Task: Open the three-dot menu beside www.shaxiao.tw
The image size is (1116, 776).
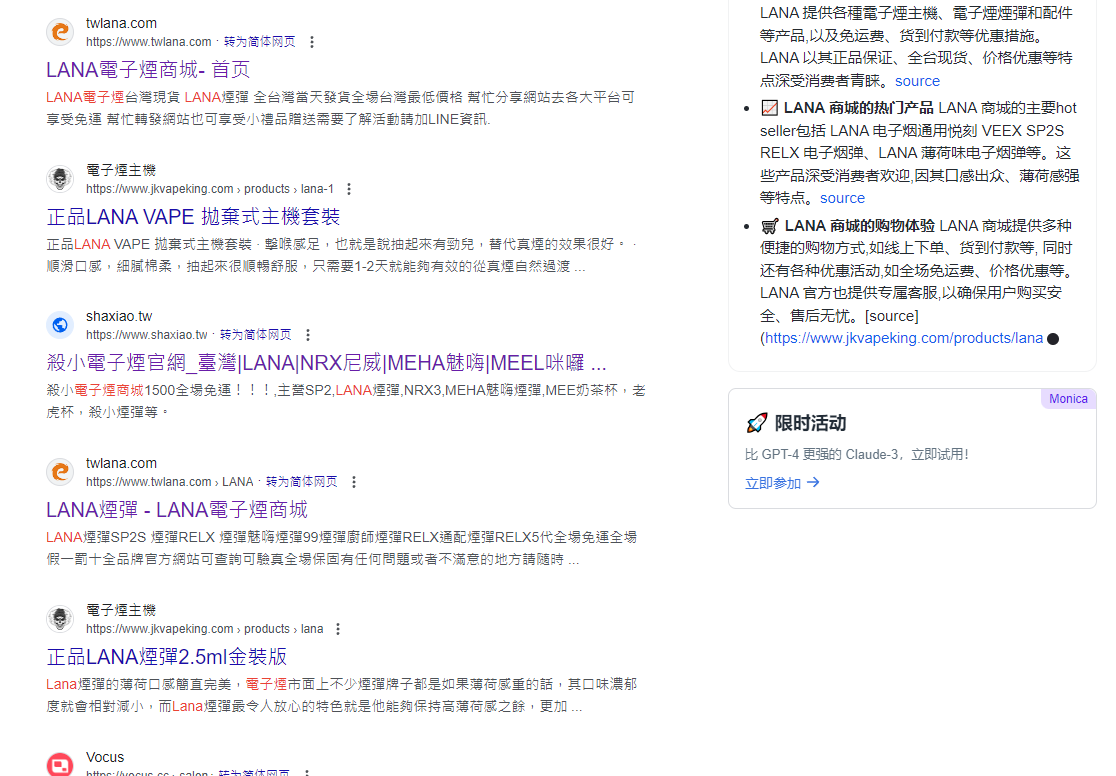Action: click(307, 335)
